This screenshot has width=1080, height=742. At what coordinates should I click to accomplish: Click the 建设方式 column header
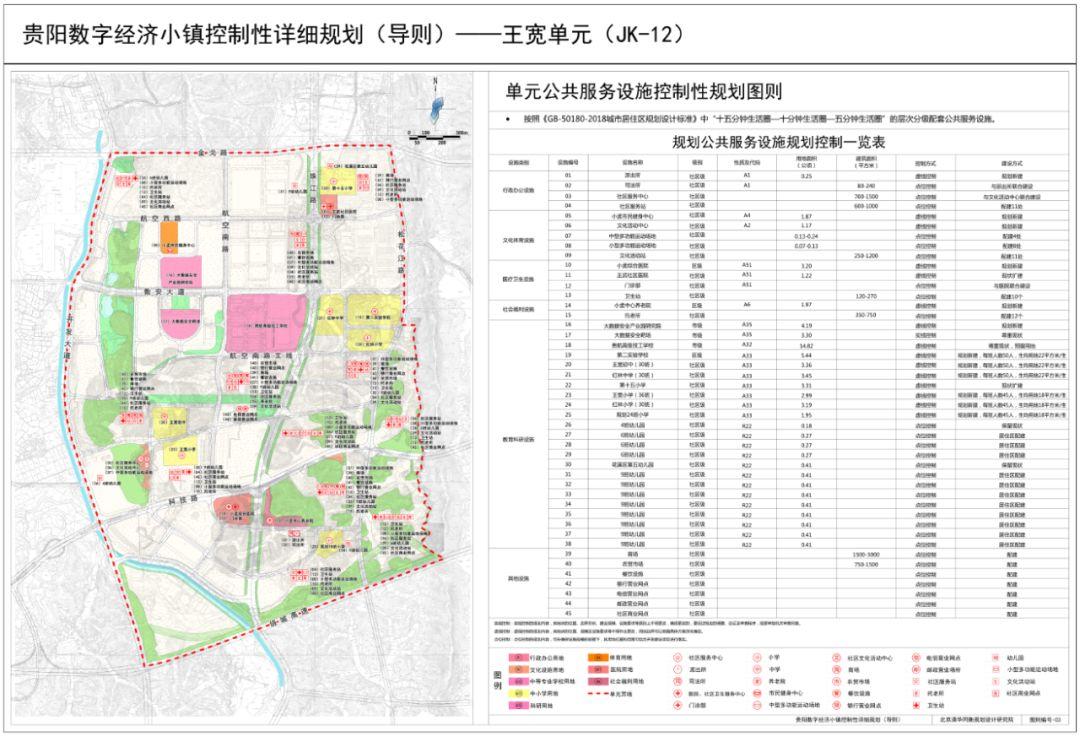click(1011, 163)
